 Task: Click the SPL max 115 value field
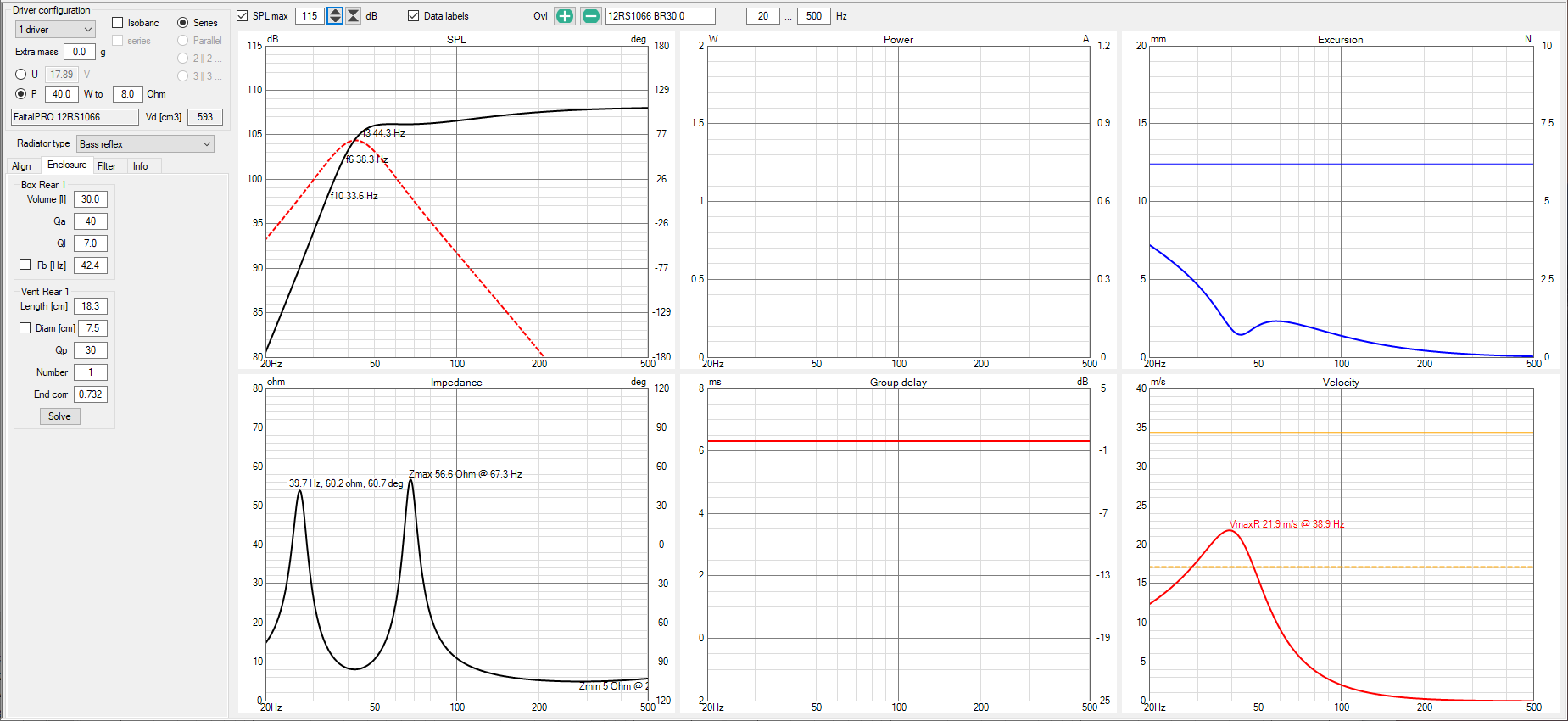(x=310, y=16)
